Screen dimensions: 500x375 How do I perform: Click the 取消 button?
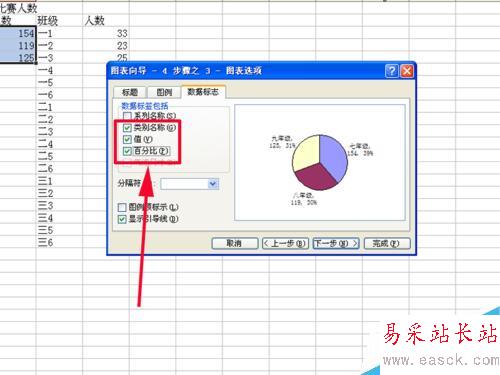pyautogui.click(x=235, y=243)
